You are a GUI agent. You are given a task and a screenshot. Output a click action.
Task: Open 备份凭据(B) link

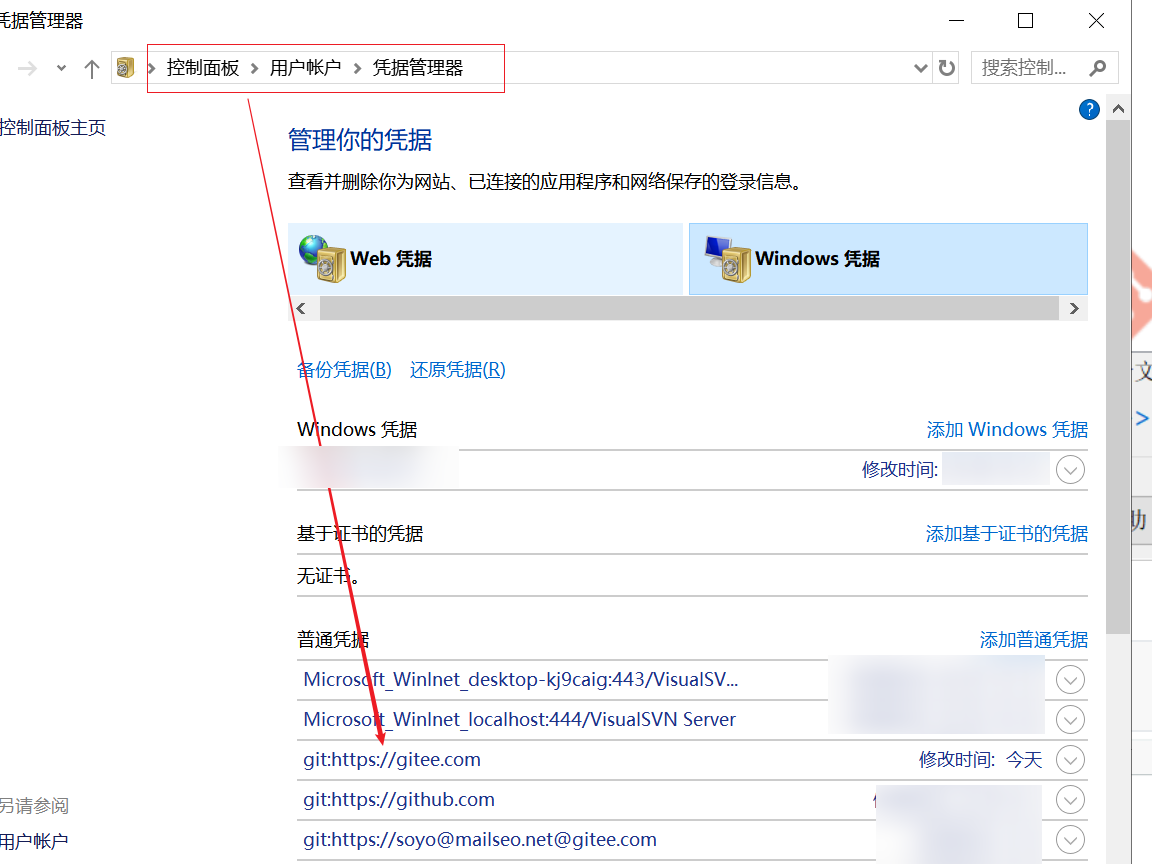point(345,370)
